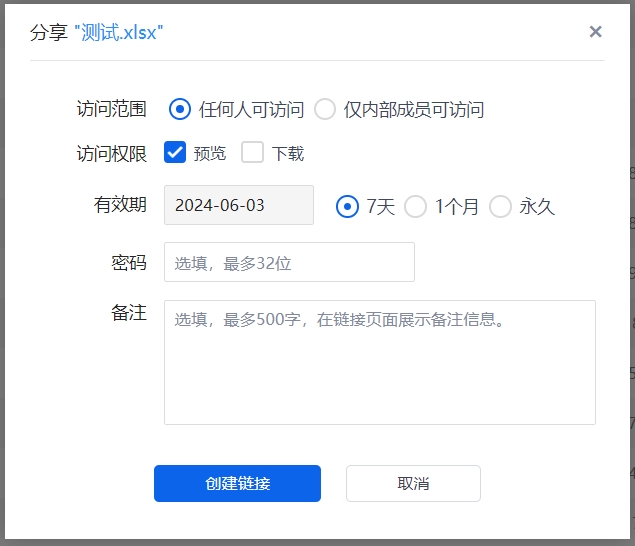Select the 7天 validity option
This screenshot has width=635, height=546.
tap(347, 206)
